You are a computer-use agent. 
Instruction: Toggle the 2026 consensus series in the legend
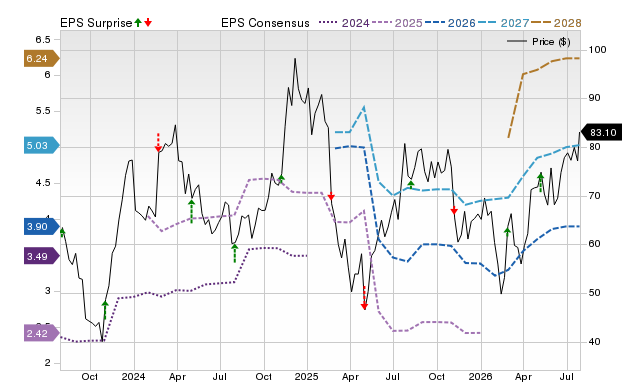pos(450,23)
